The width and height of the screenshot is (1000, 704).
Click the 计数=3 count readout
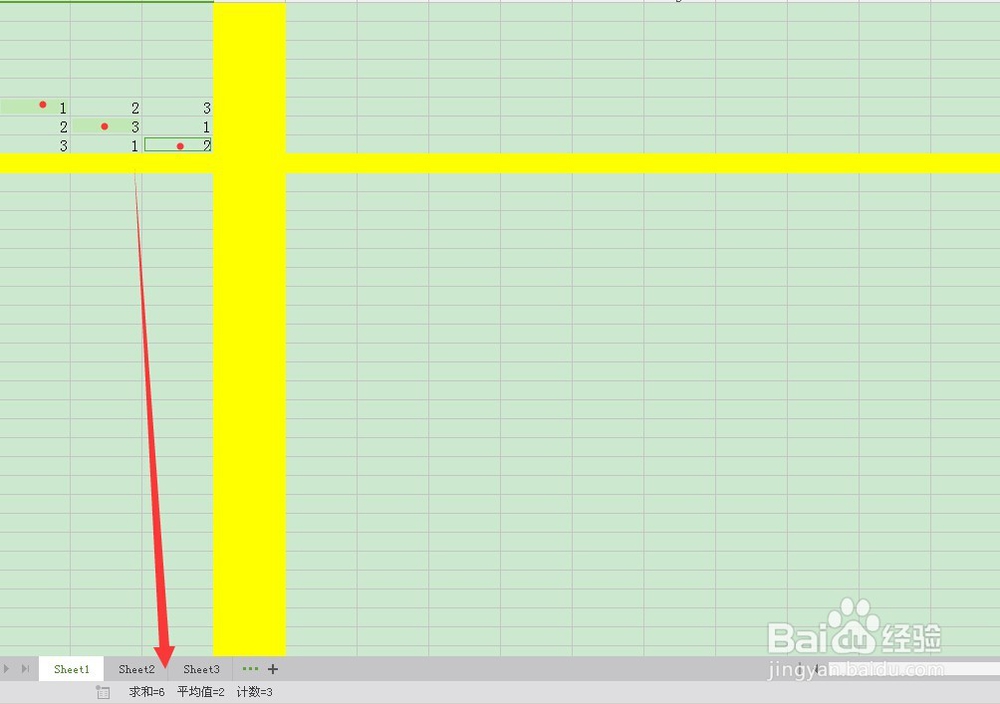pos(254,692)
